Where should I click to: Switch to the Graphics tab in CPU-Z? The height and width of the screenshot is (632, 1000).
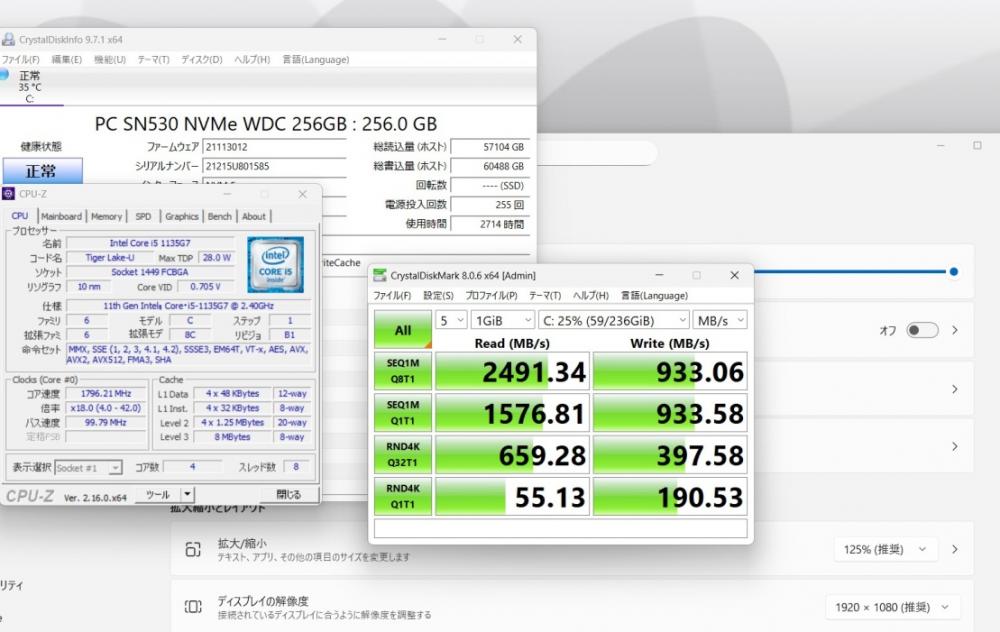click(182, 216)
